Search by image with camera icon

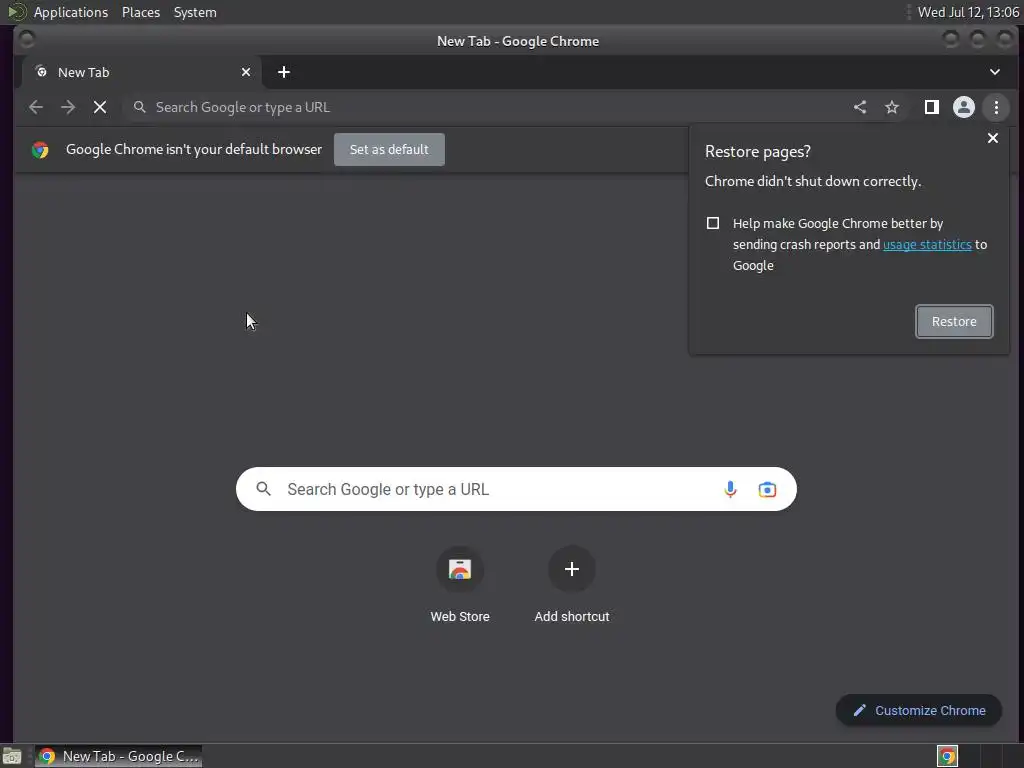767,489
